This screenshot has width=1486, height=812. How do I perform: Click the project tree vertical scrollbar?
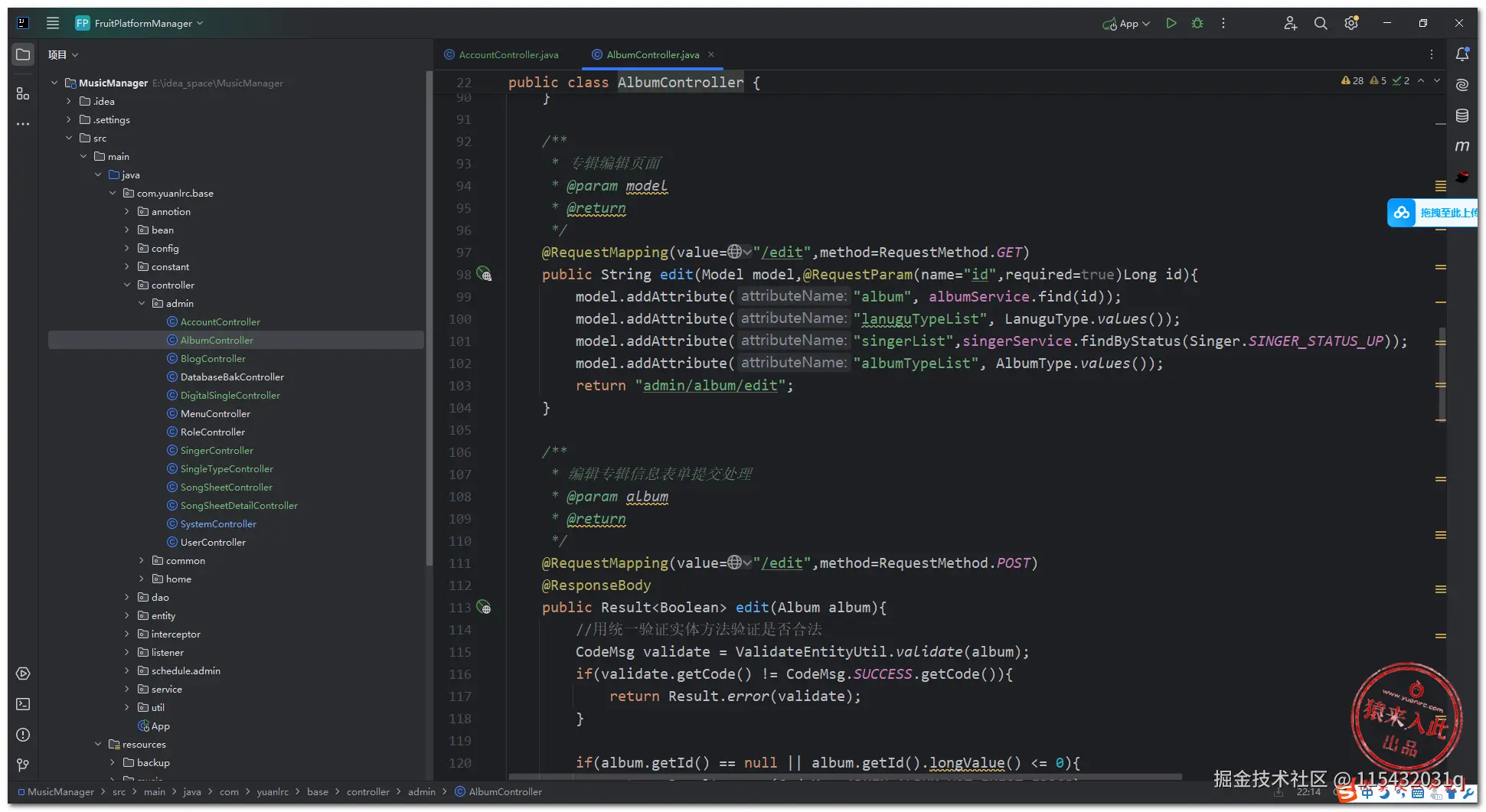click(x=429, y=318)
